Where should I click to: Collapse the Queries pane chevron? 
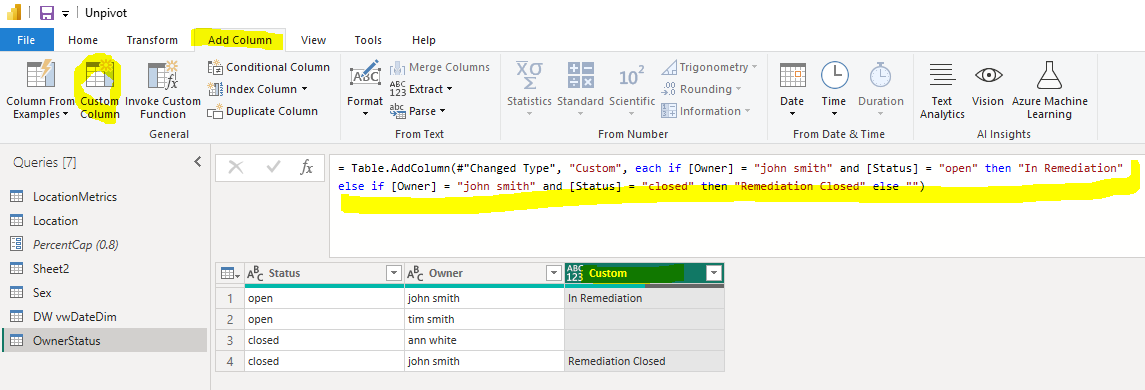197,162
